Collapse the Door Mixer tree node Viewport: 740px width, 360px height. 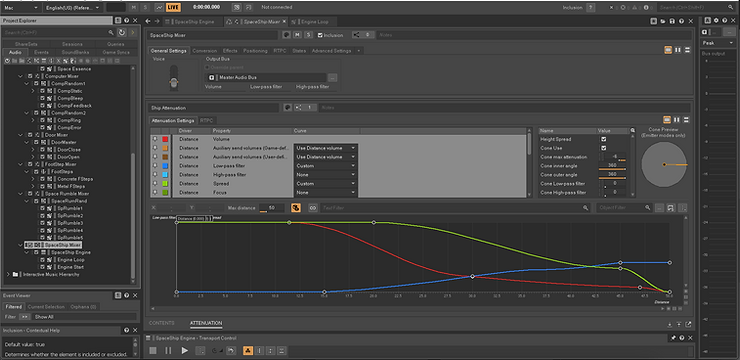tap(20, 135)
